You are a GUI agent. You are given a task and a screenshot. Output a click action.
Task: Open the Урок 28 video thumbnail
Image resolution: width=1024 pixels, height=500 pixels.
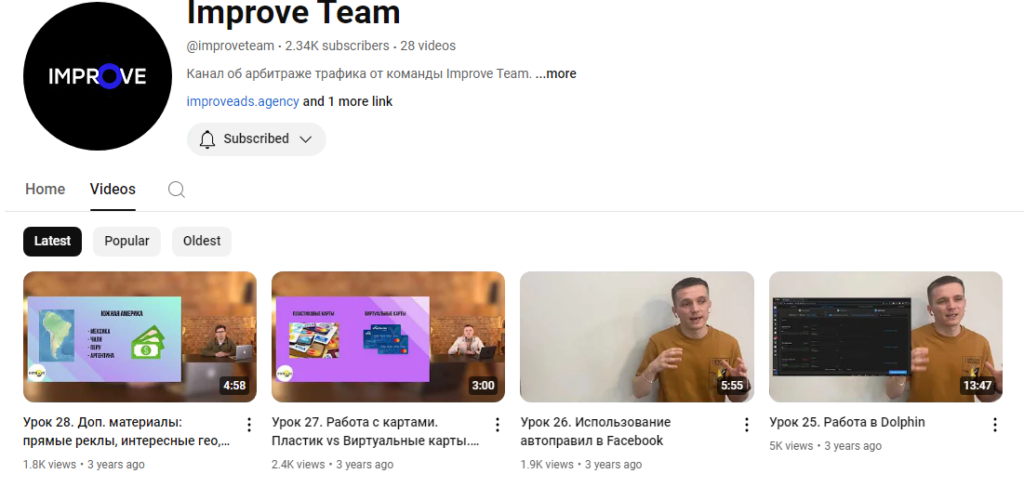click(x=140, y=337)
